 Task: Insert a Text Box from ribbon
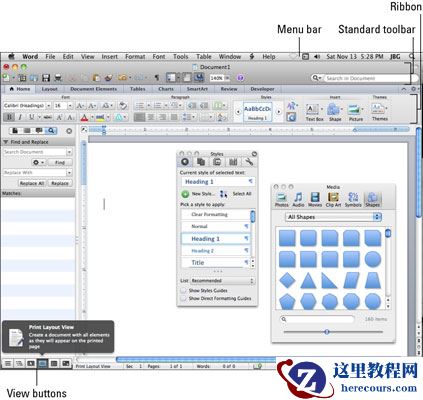(314, 112)
